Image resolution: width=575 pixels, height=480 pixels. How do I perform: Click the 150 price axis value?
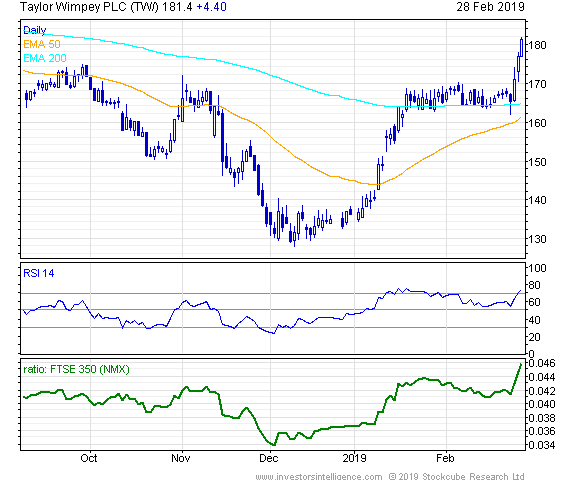tap(537, 162)
